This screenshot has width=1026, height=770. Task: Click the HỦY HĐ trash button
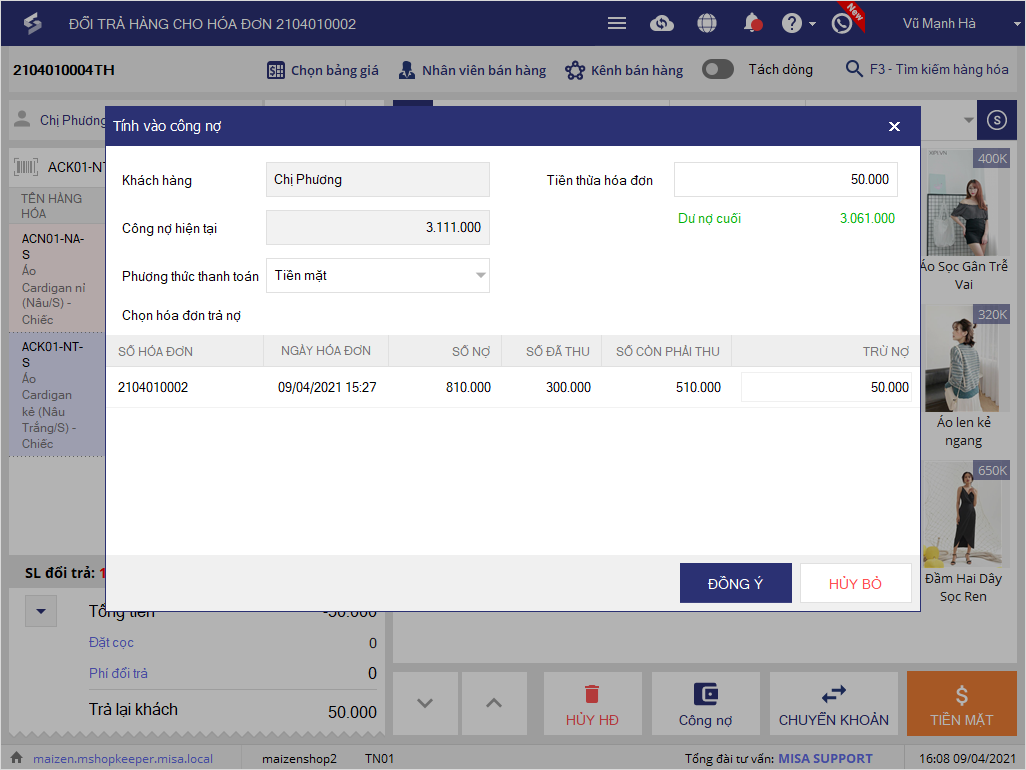tap(592, 703)
